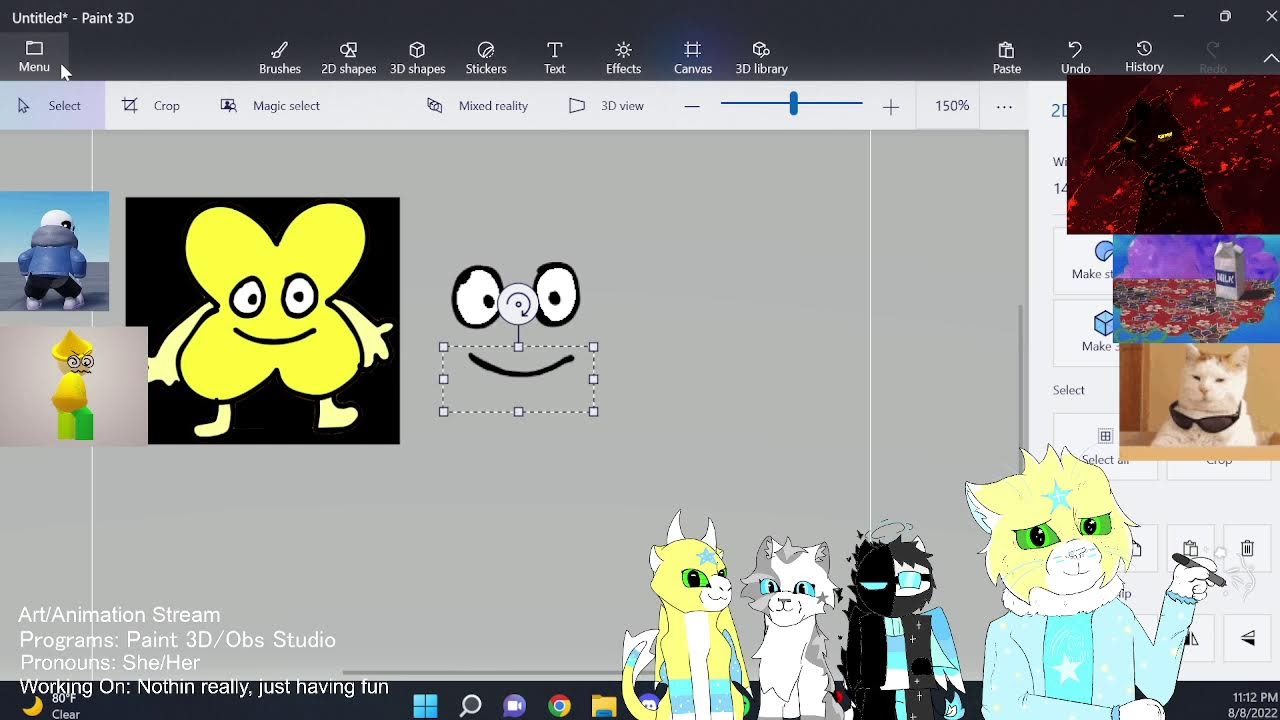Open the Brushes tool tab
Viewport: 1280px width, 720px height.
tap(280, 58)
